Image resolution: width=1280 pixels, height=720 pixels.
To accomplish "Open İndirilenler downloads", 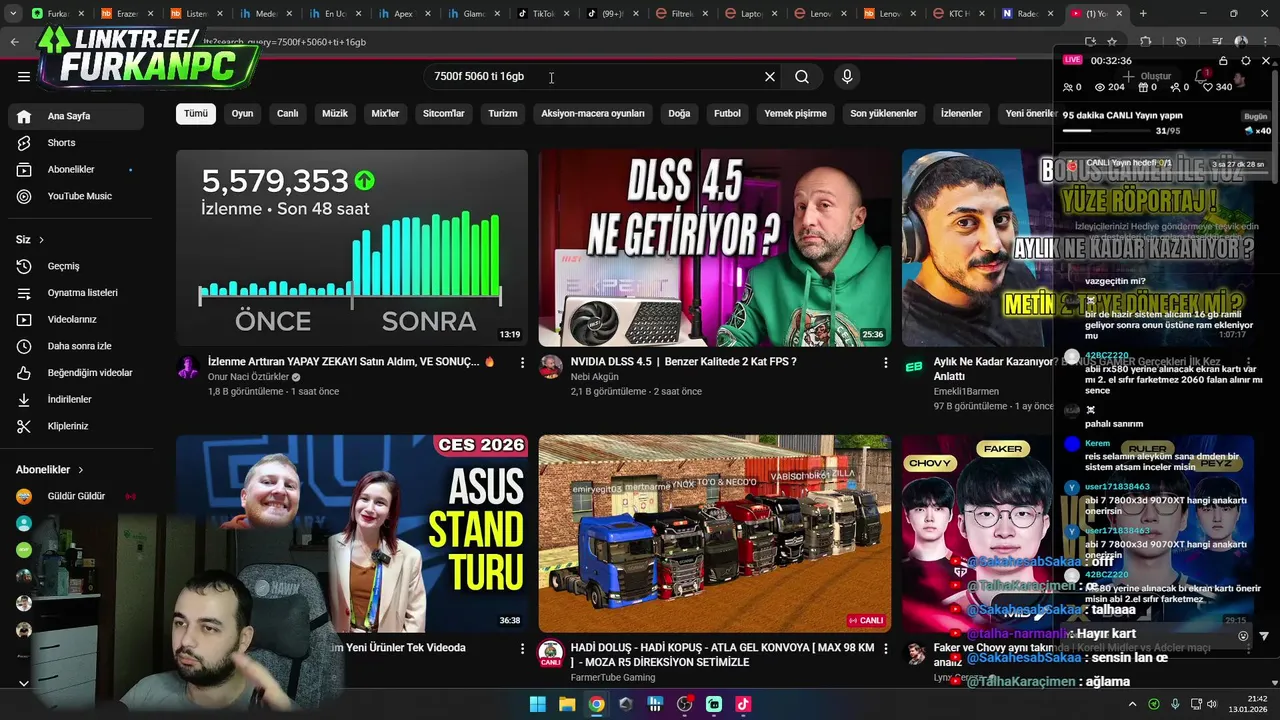I will 76,399.
